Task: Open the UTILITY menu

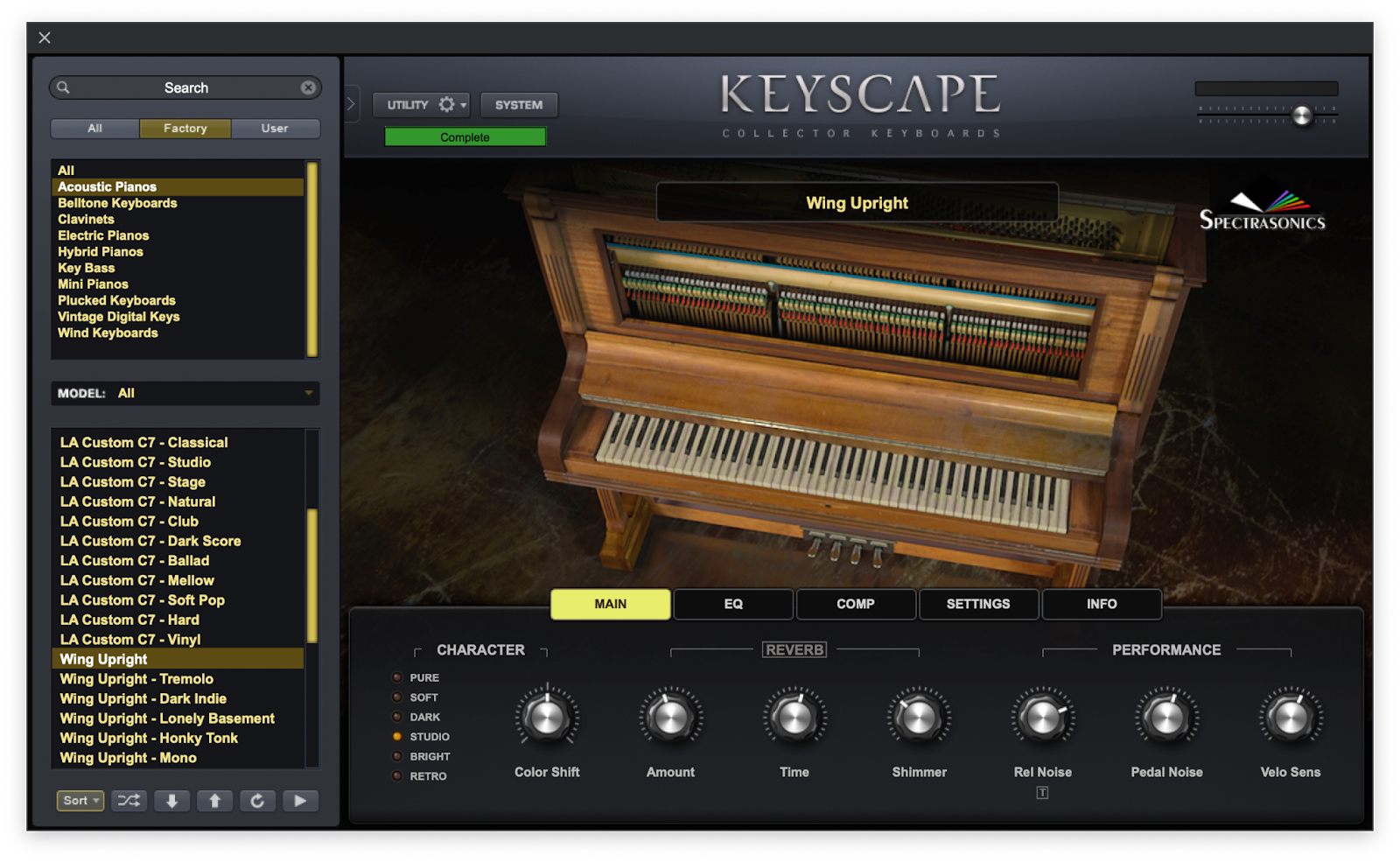Action: click(422, 105)
